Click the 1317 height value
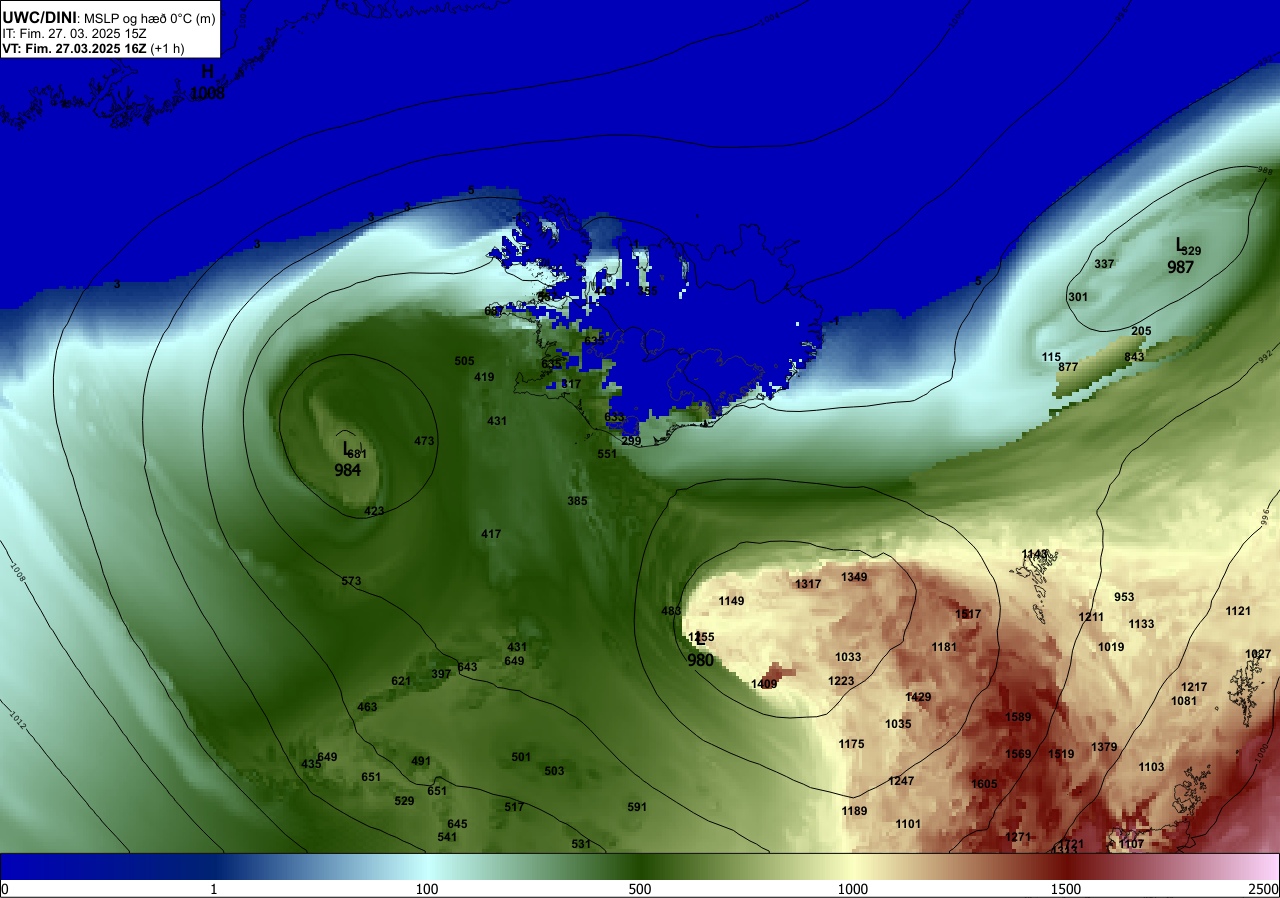 808,584
